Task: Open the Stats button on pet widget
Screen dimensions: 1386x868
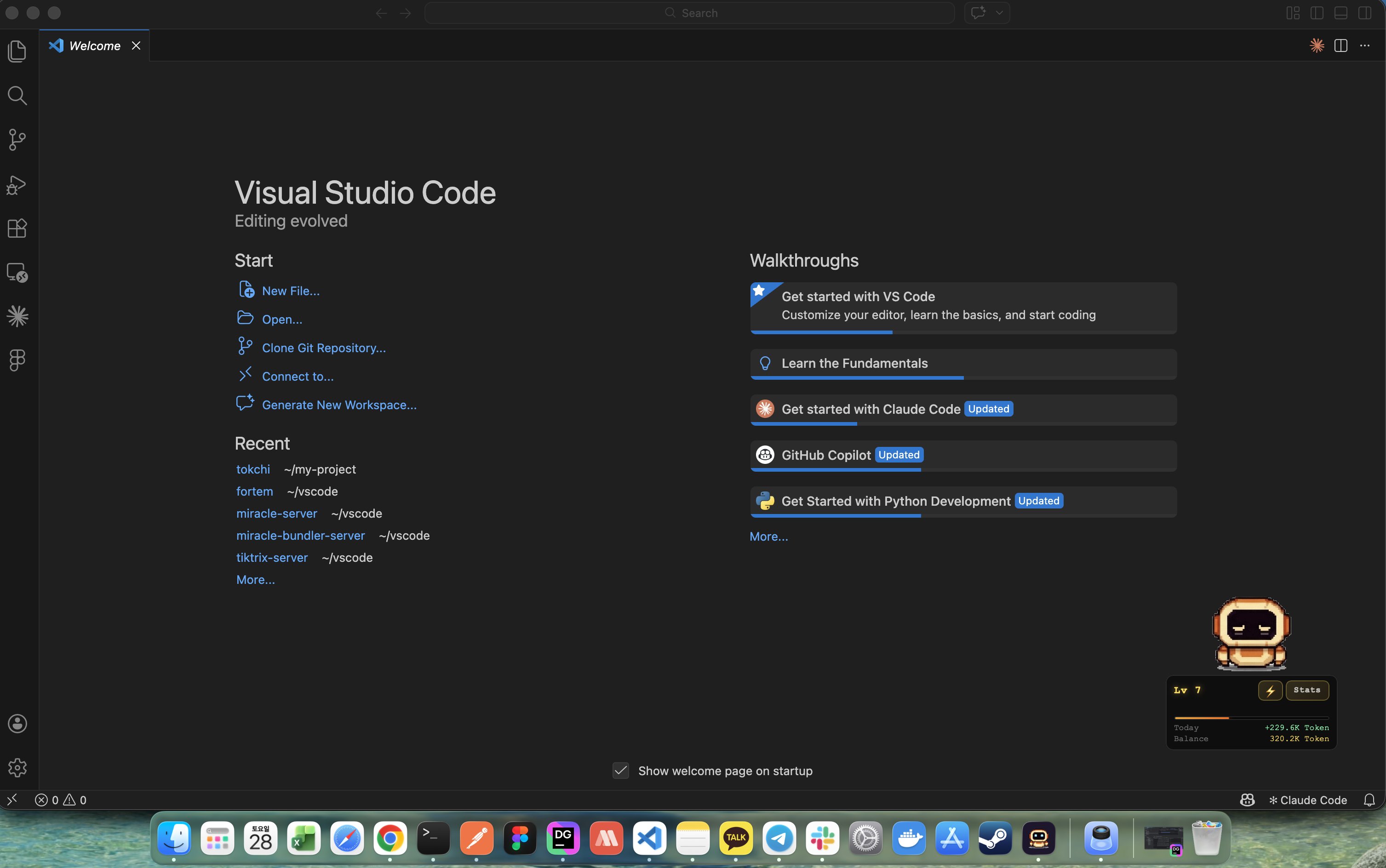Action: pyautogui.click(x=1307, y=690)
